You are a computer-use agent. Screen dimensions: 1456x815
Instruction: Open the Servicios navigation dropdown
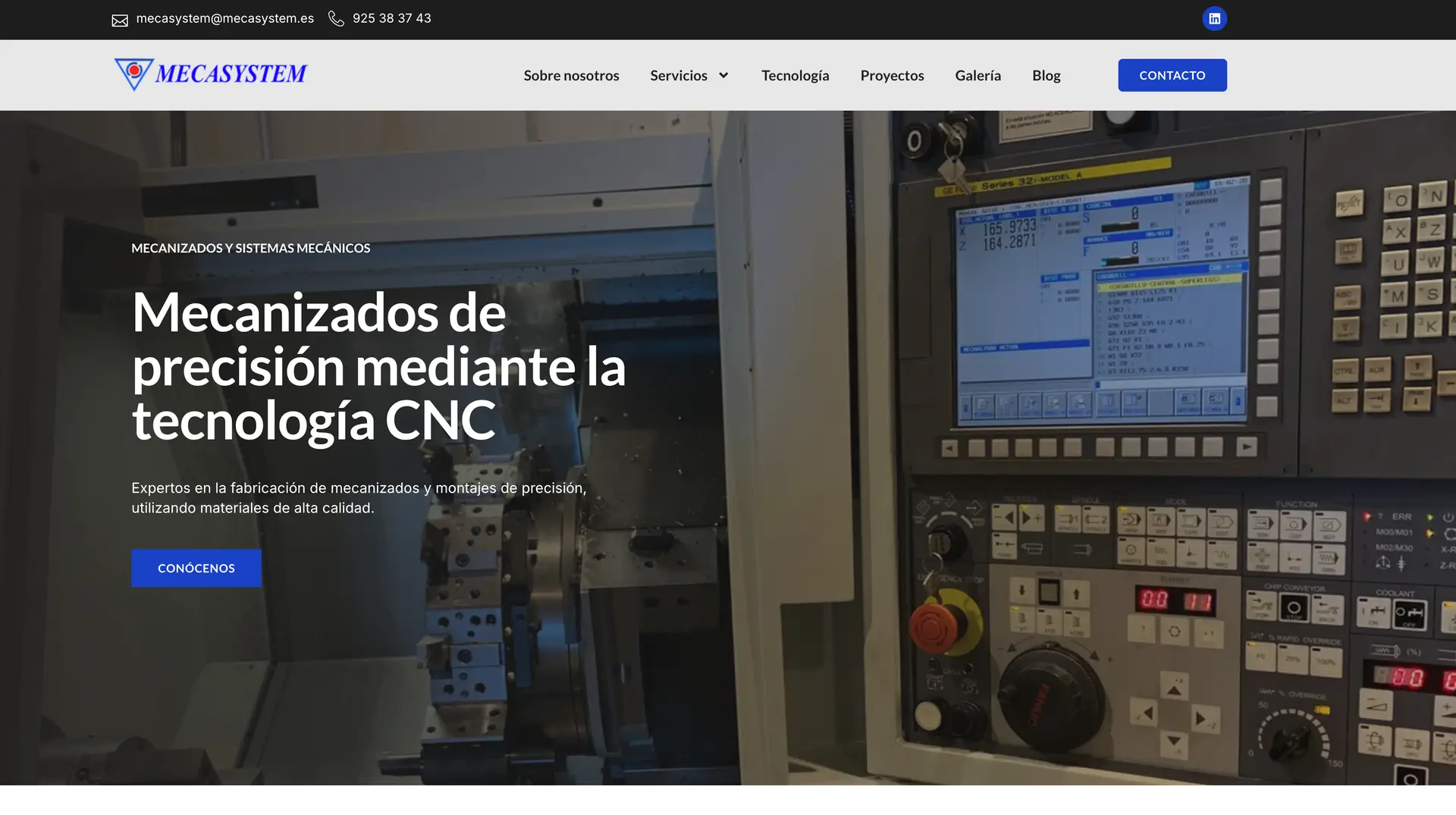[678, 75]
